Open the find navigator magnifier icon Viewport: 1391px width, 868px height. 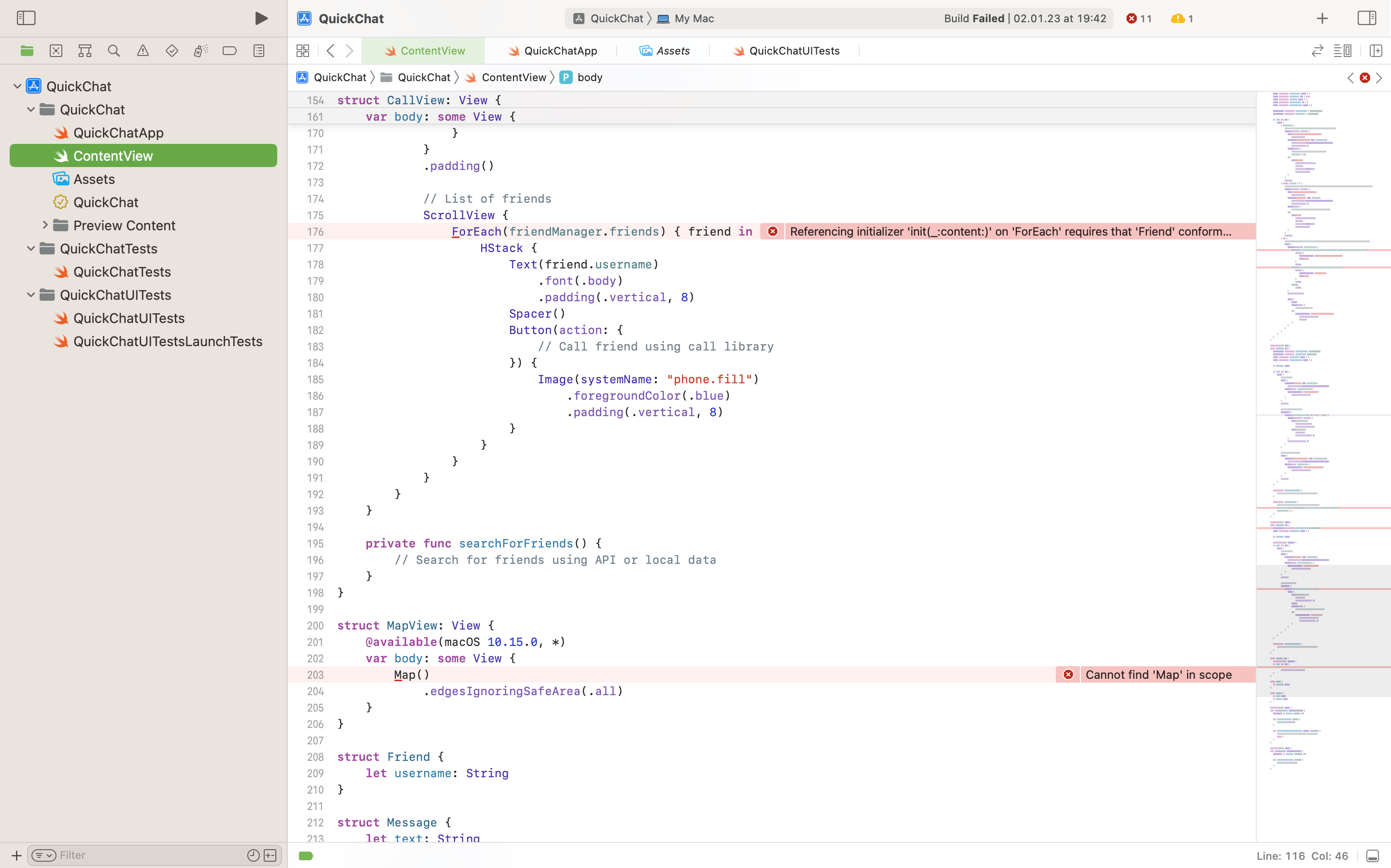114,51
